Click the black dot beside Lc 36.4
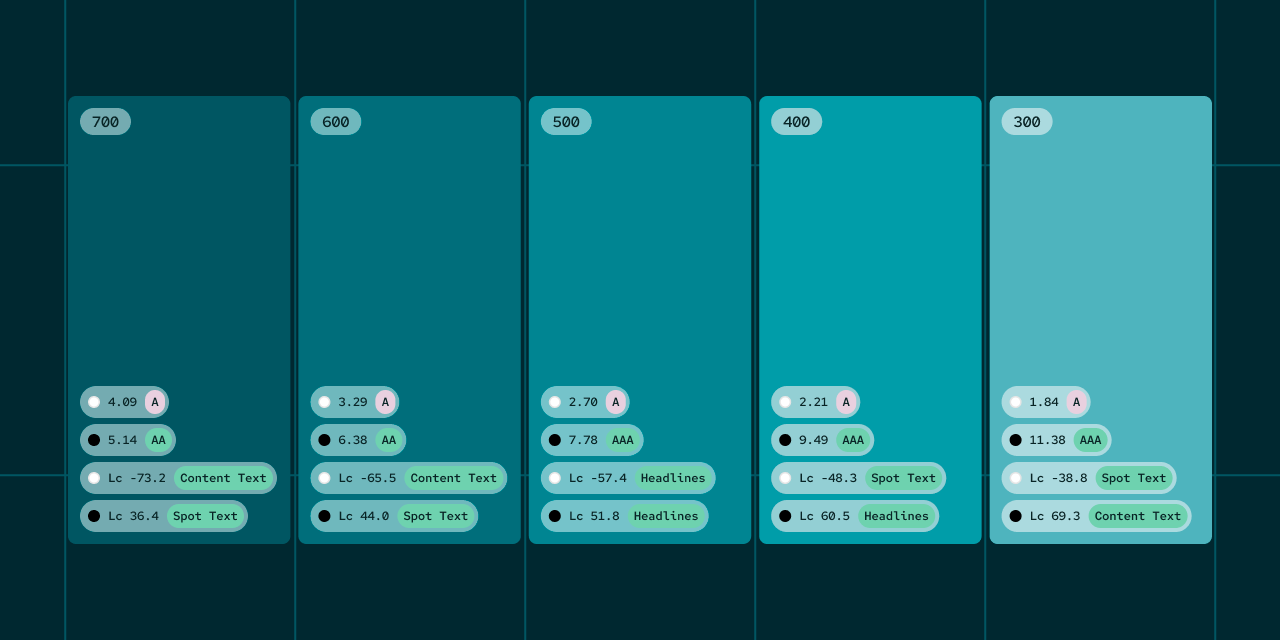The width and height of the screenshot is (1280, 640). click(x=94, y=516)
